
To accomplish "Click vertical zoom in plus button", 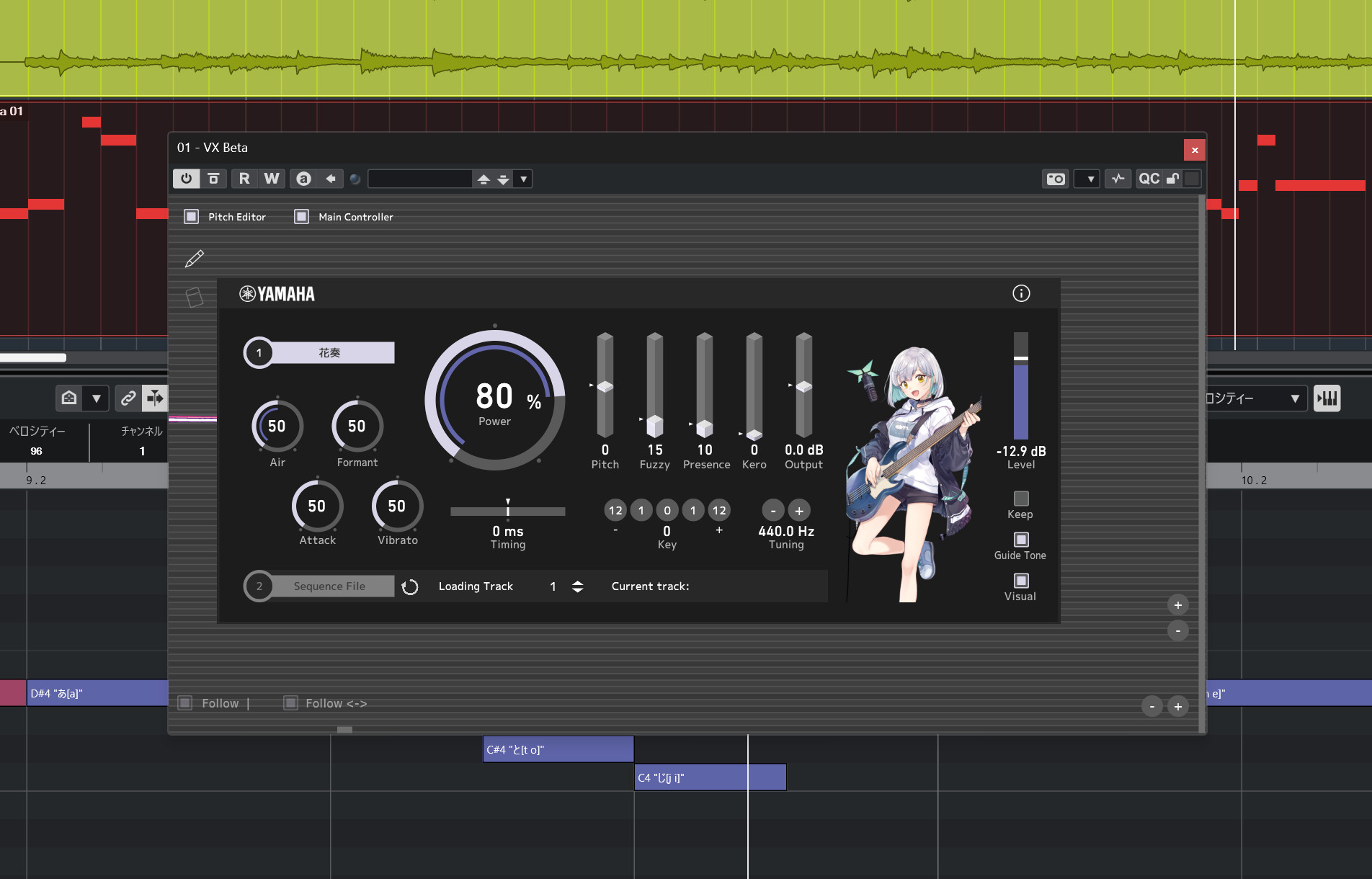I will click(1177, 605).
